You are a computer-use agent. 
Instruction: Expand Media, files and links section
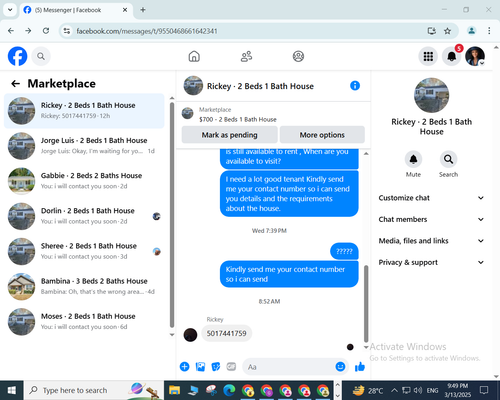click(431, 241)
